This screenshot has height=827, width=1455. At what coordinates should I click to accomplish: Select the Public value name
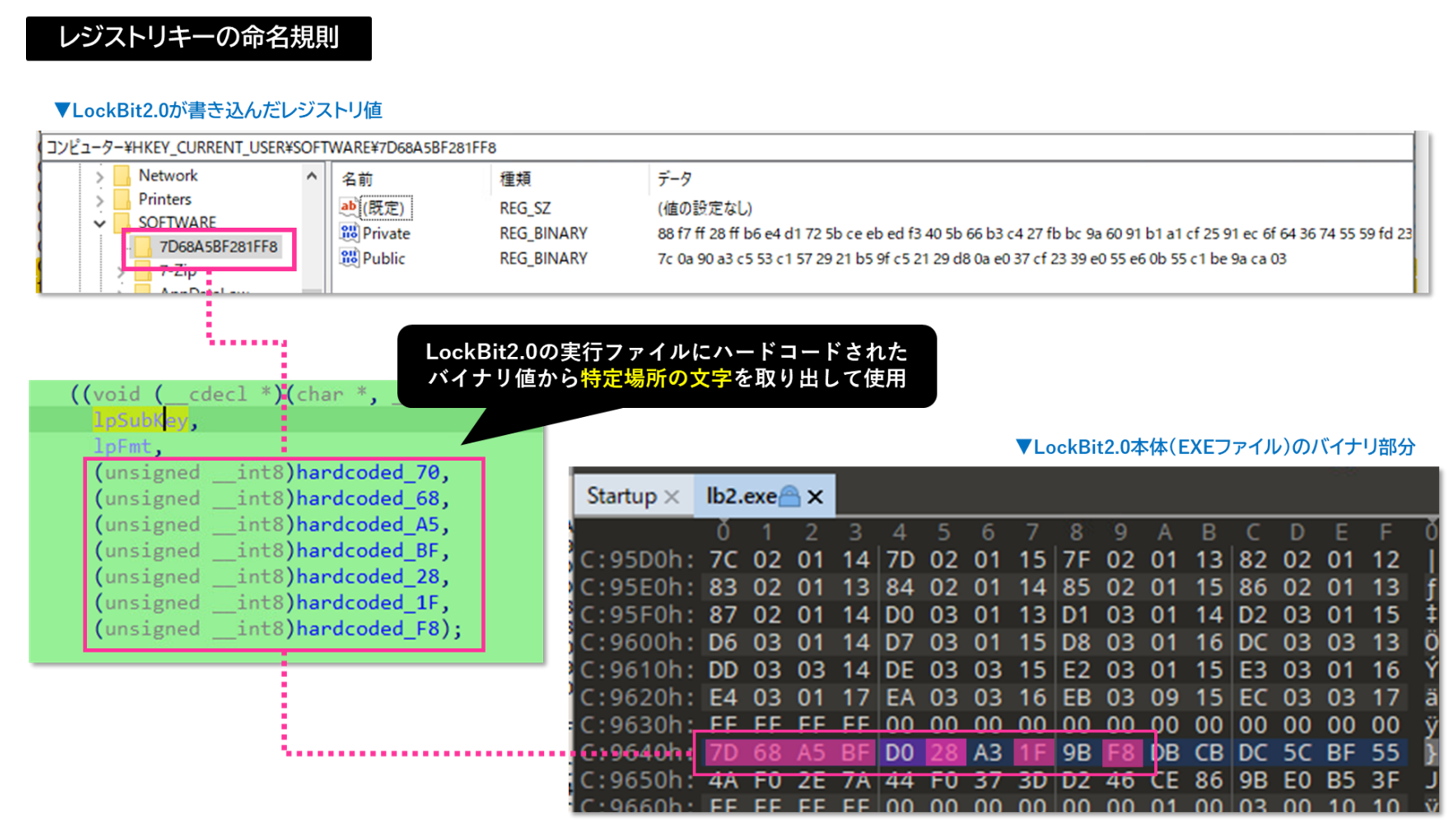(385, 258)
